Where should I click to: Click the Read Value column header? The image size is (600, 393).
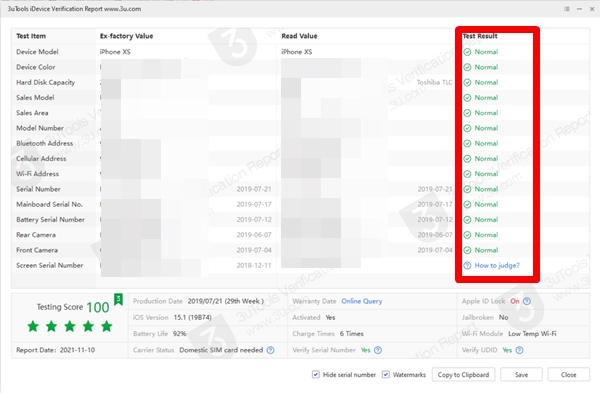click(x=299, y=36)
